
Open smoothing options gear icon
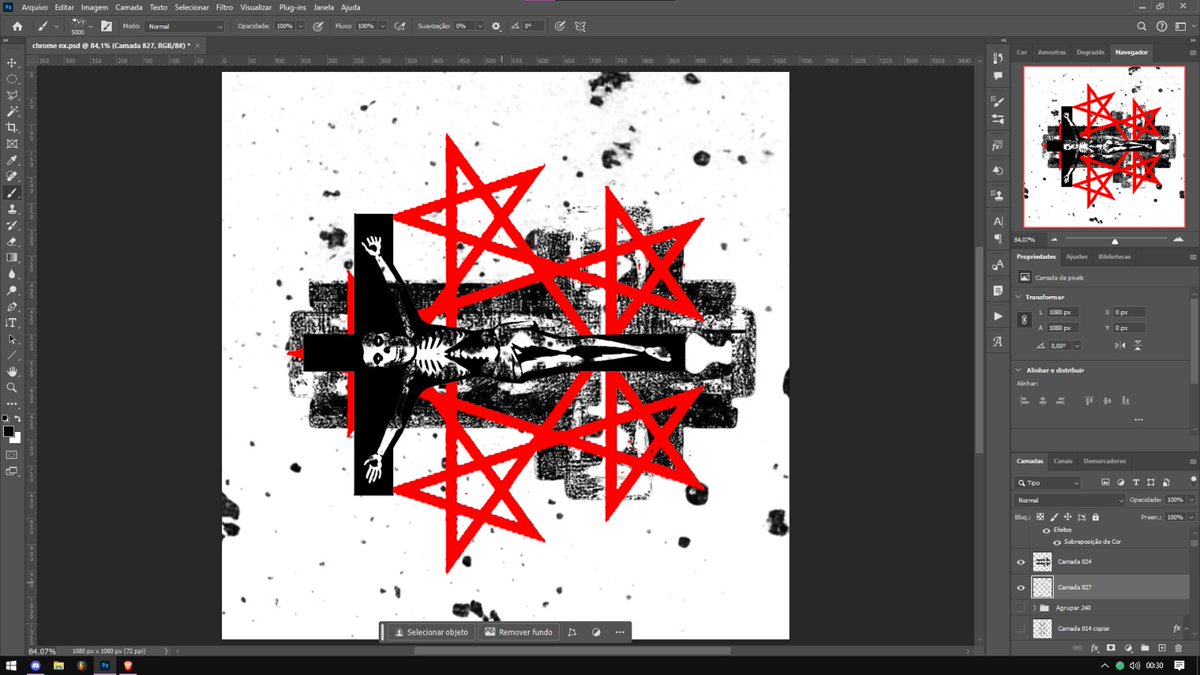point(496,26)
